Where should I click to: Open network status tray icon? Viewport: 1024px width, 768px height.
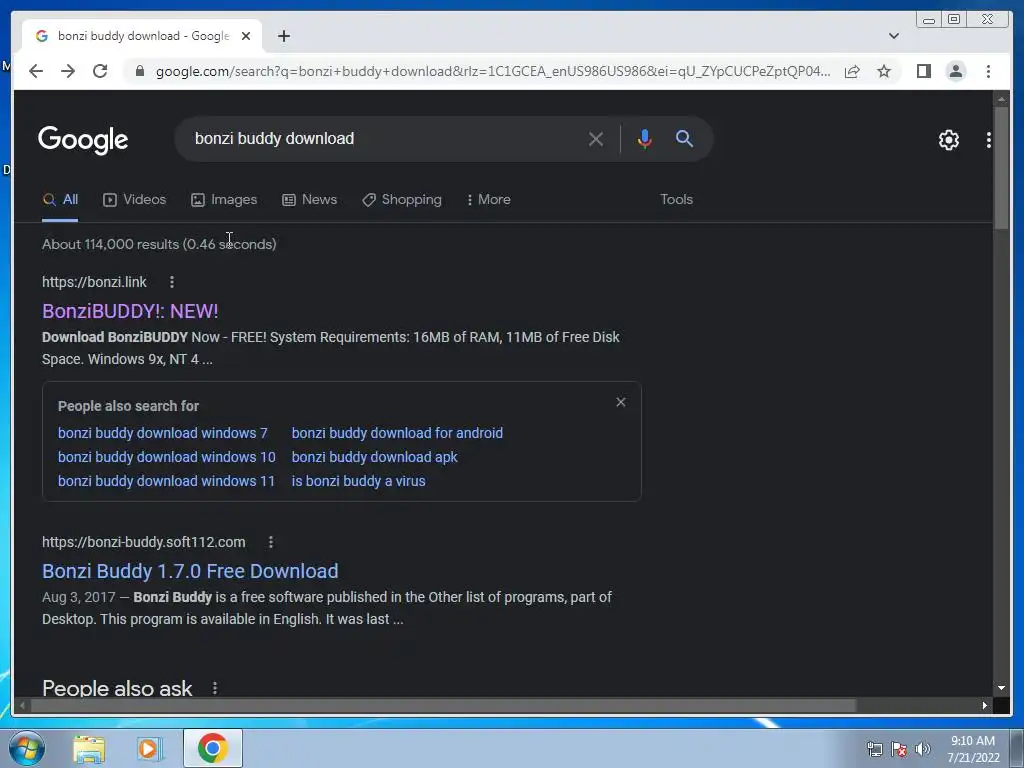coord(874,749)
